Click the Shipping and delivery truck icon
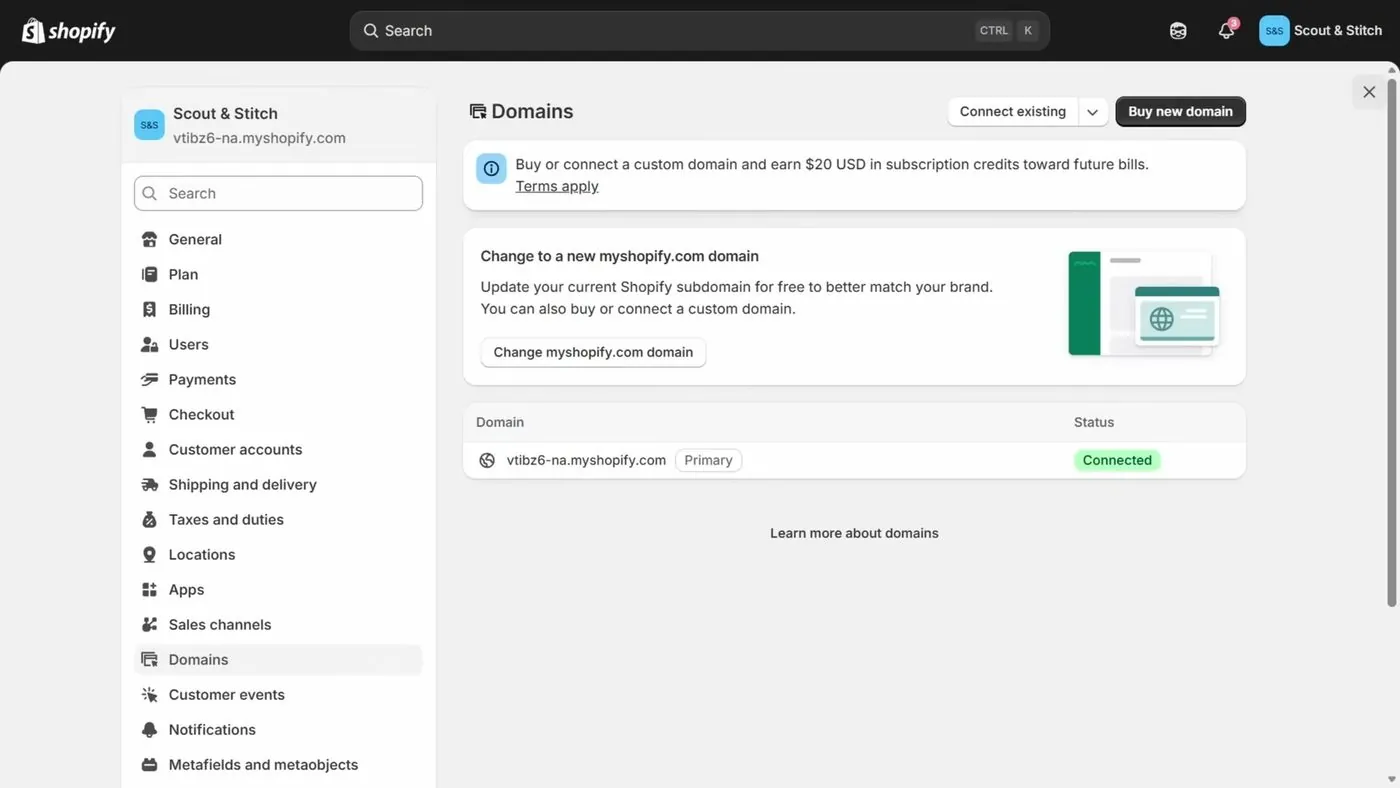1400x788 pixels. 149,485
